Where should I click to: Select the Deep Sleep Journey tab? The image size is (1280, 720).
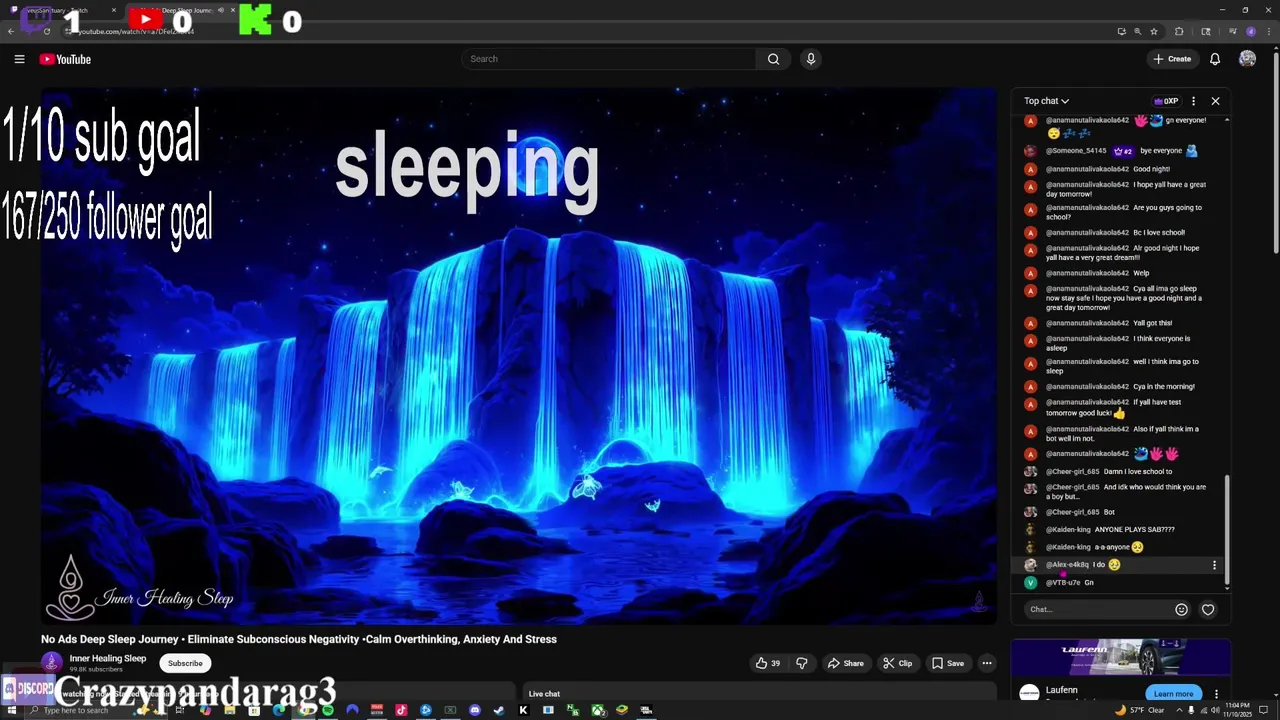point(180,10)
